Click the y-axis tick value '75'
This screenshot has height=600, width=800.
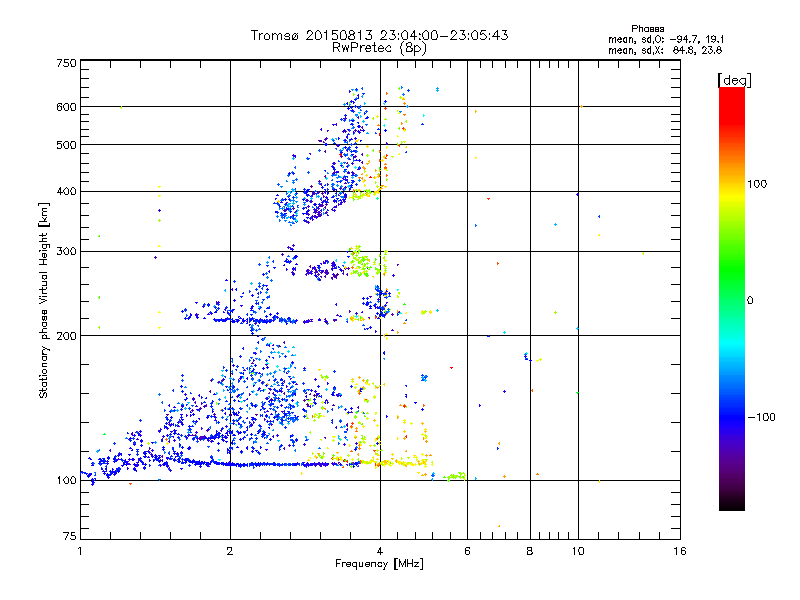pyautogui.click(x=70, y=536)
